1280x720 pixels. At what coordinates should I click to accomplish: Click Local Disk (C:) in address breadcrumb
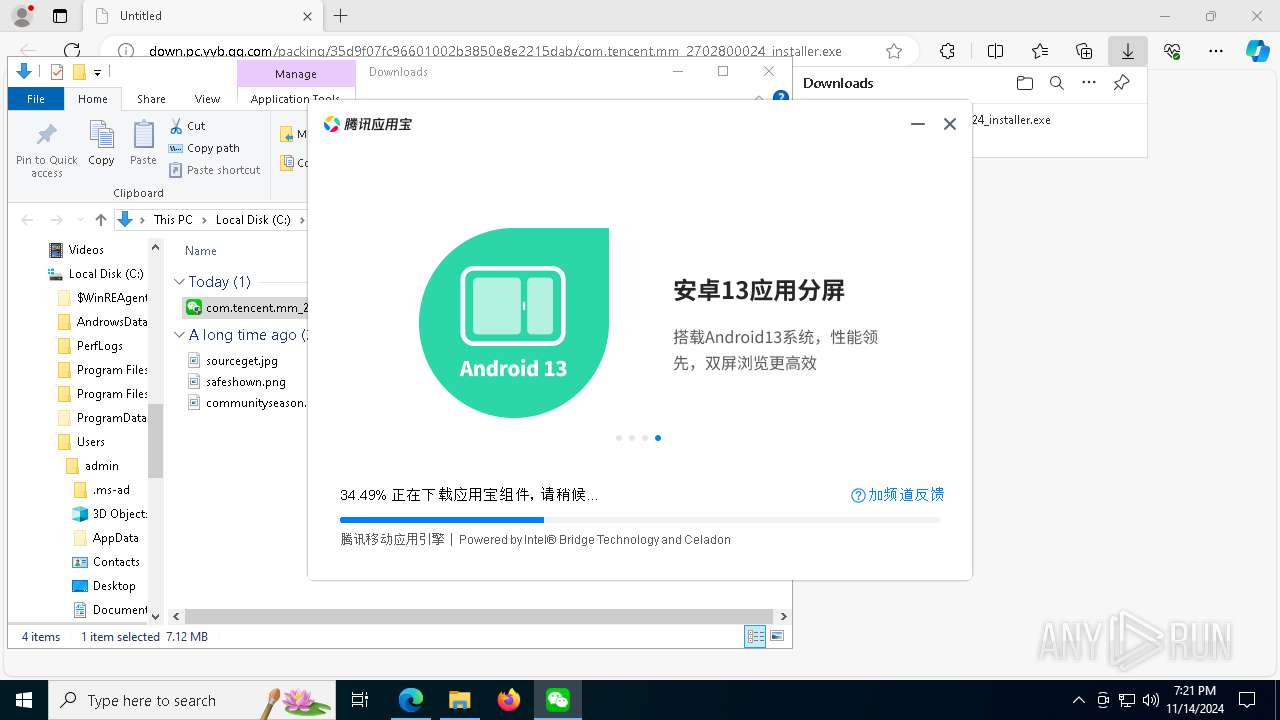coord(253,220)
